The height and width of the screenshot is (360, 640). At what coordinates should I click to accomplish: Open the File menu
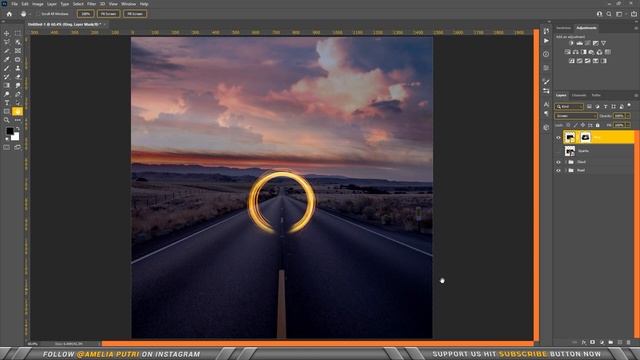click(14, 4)
